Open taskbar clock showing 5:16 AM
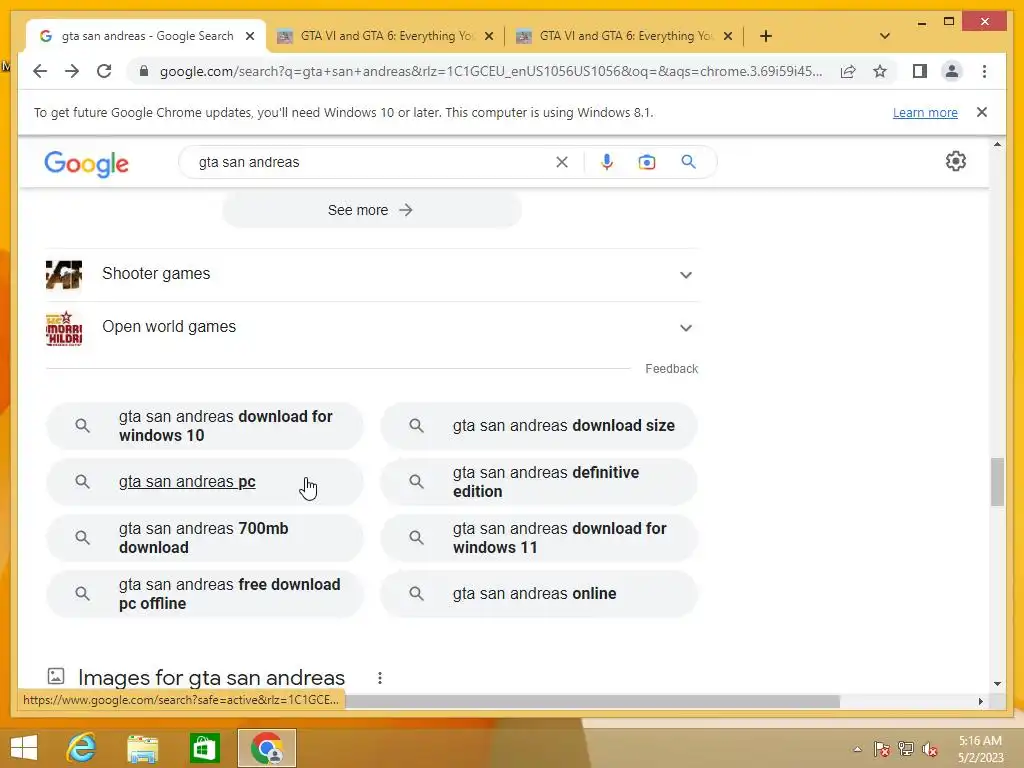Viewport: 1024px width, 768px height. coord(980,749)
